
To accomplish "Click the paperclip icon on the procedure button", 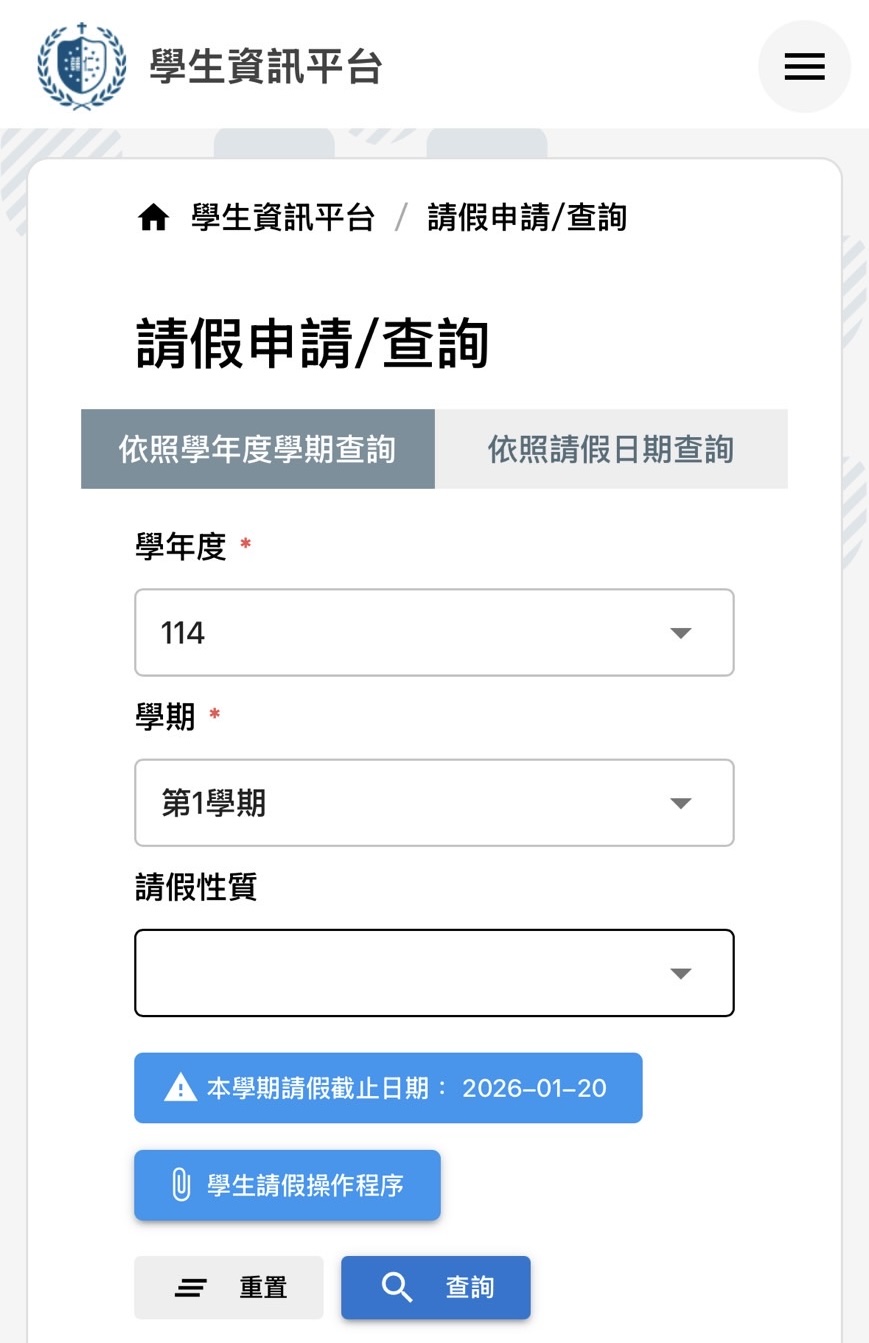I will (x=181, y=1185).
